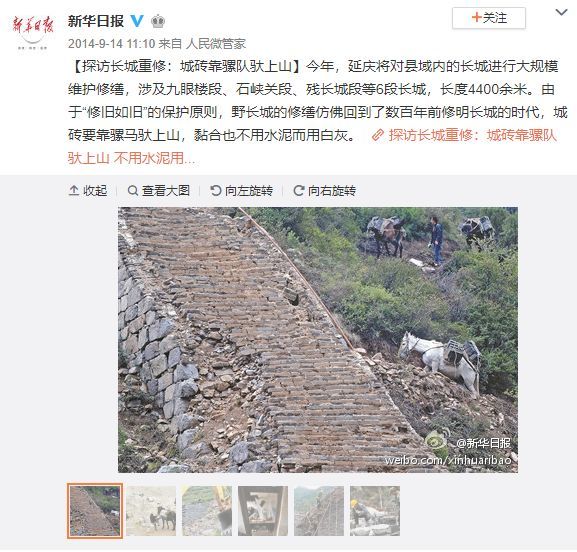View large image via 查看大图
Image resolution: width=577 pixels, height=552 pixels.
(x=159, y=191)
